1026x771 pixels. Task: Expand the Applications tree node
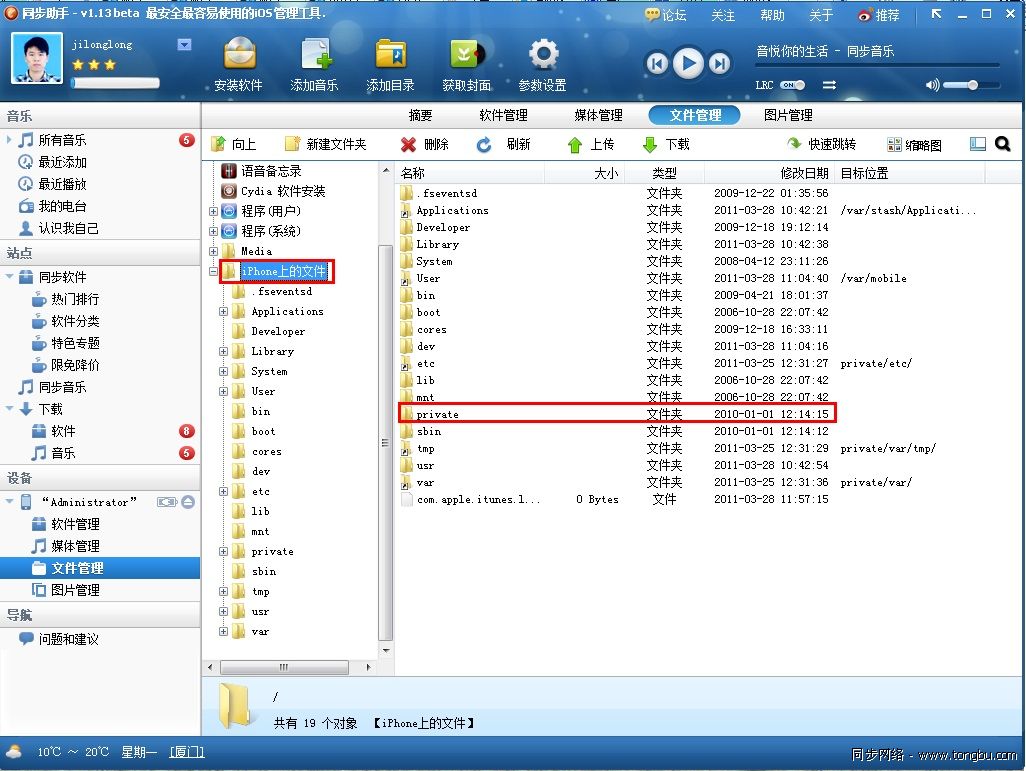pos(223,312)
